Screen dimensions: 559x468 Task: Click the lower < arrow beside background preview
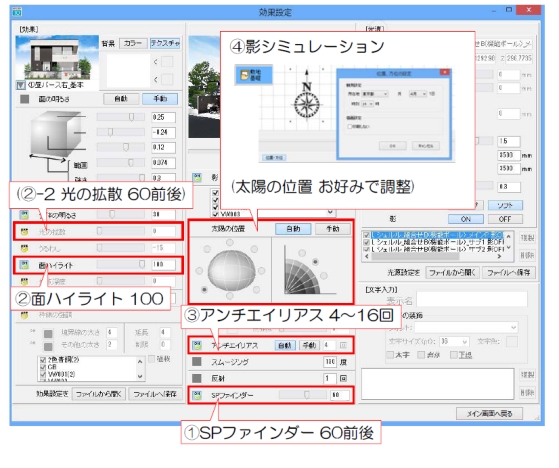pyautogui.click(x=156, y=79)
